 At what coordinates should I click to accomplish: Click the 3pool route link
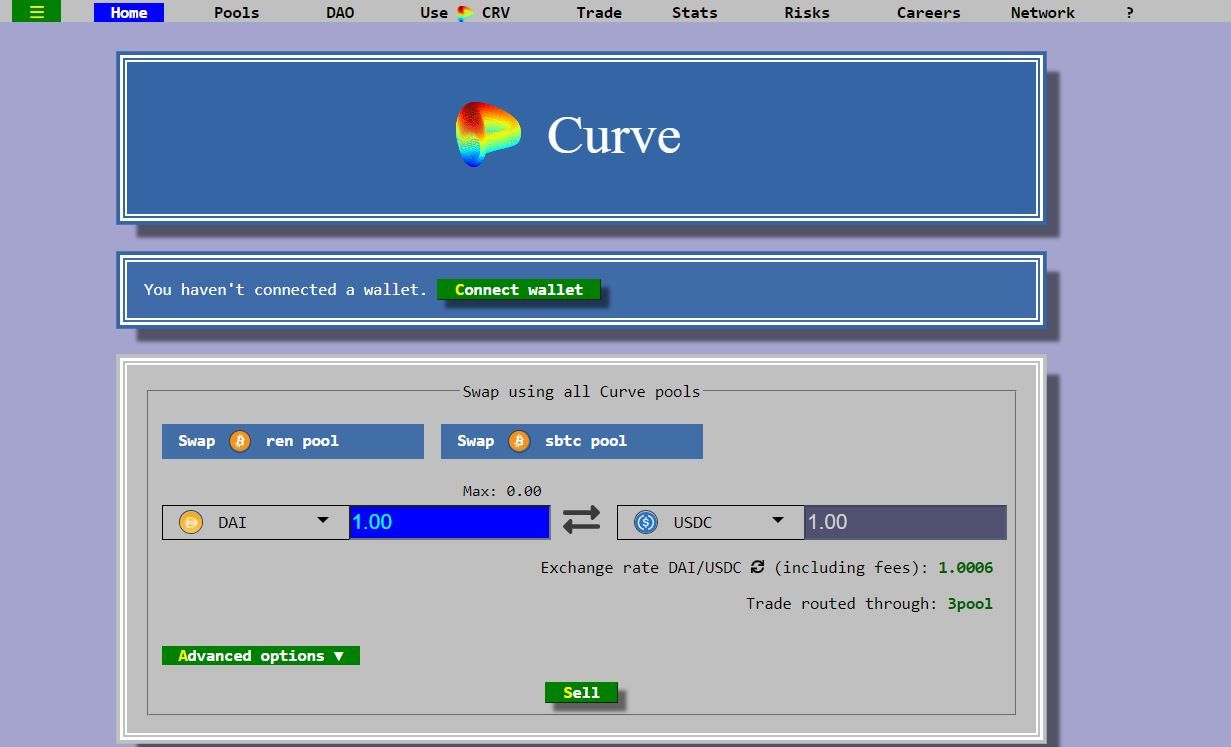[x=970, y=604]
